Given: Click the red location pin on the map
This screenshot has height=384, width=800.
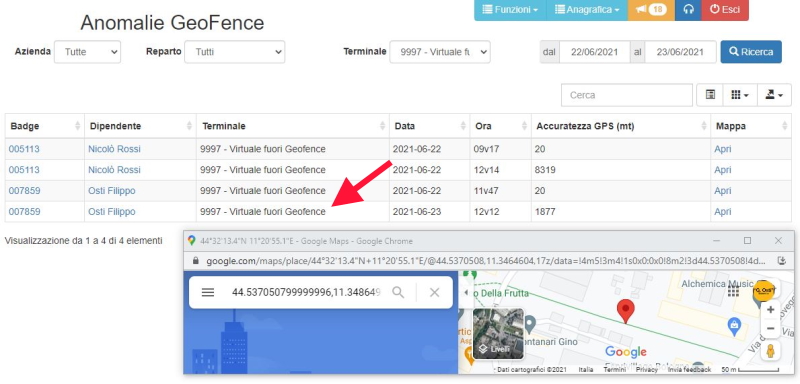Looking at the screenshot, I should (626, 312).
